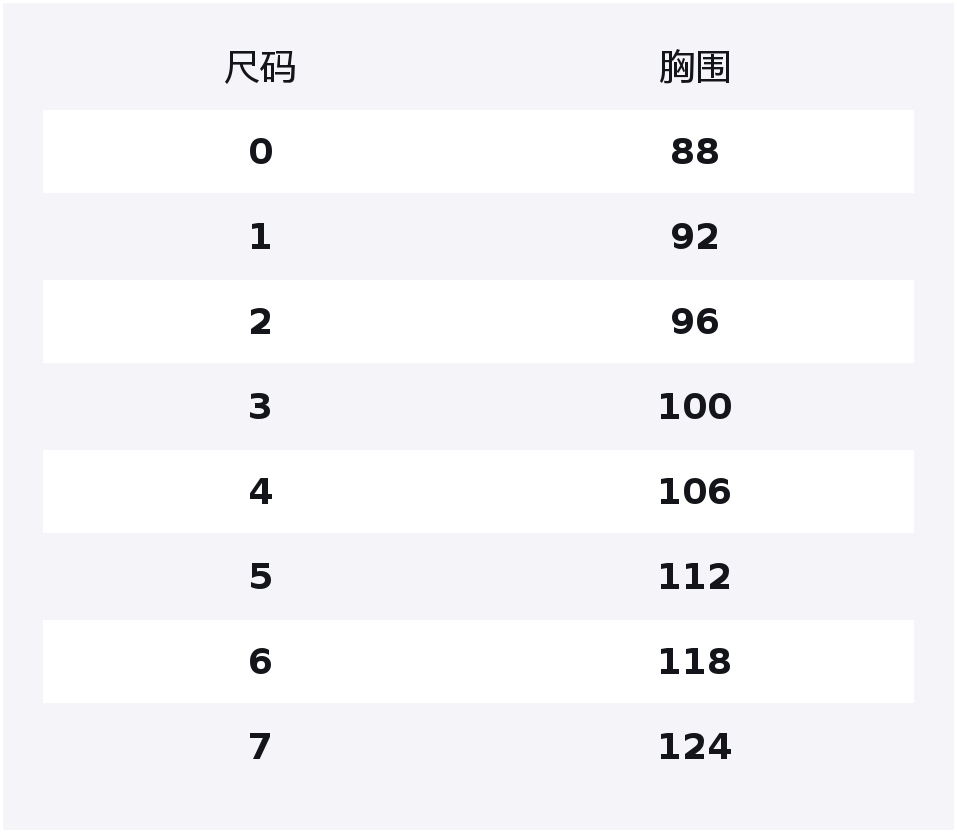Pick size 6 in the 尺码 column
The image size is (957, 833).
coord(260,662)
